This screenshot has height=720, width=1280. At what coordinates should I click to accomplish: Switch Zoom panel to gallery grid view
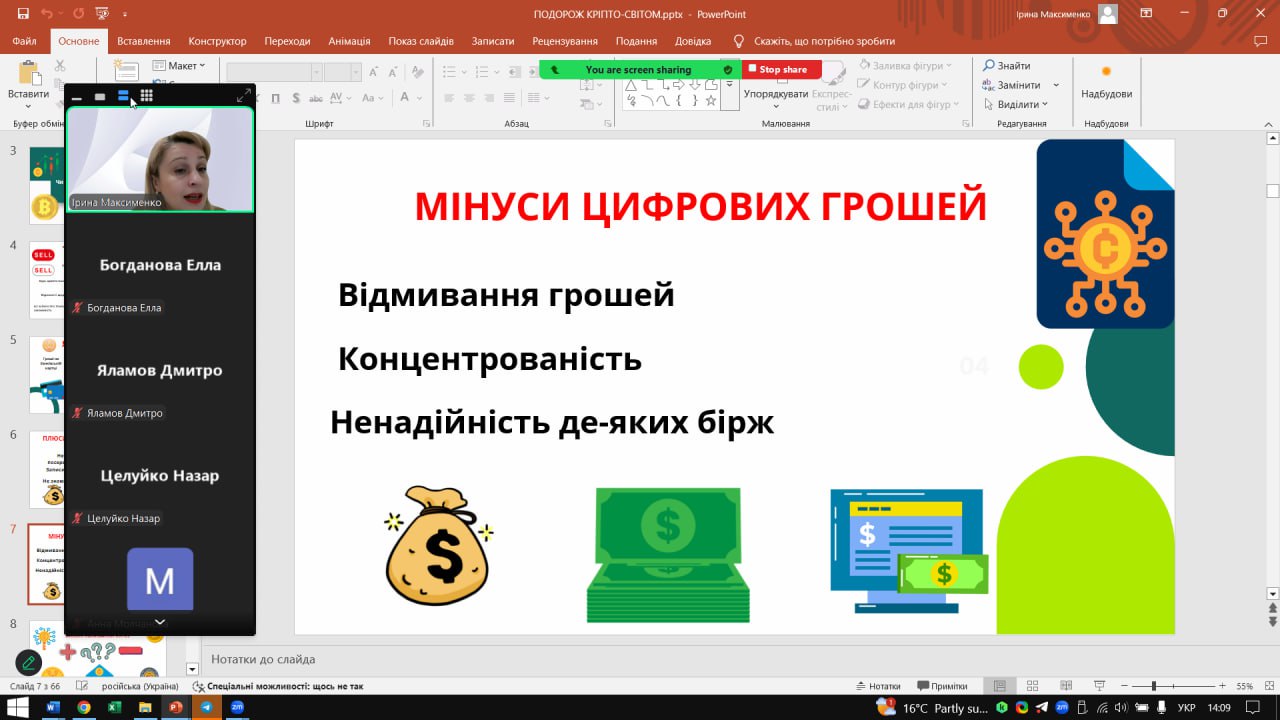(147, 96)
